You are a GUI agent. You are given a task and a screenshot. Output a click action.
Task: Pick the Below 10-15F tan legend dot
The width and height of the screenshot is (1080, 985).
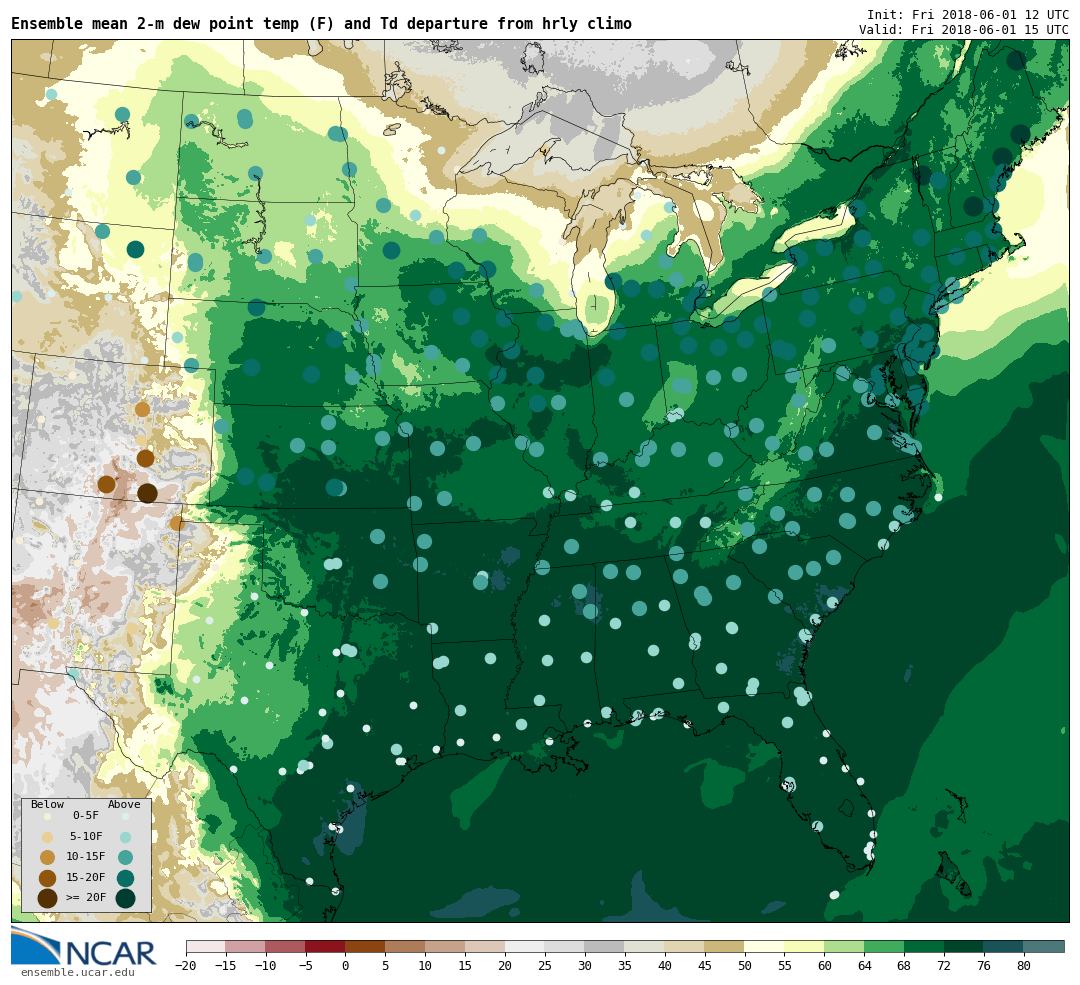pyautogui.click(x=47, y=857)
